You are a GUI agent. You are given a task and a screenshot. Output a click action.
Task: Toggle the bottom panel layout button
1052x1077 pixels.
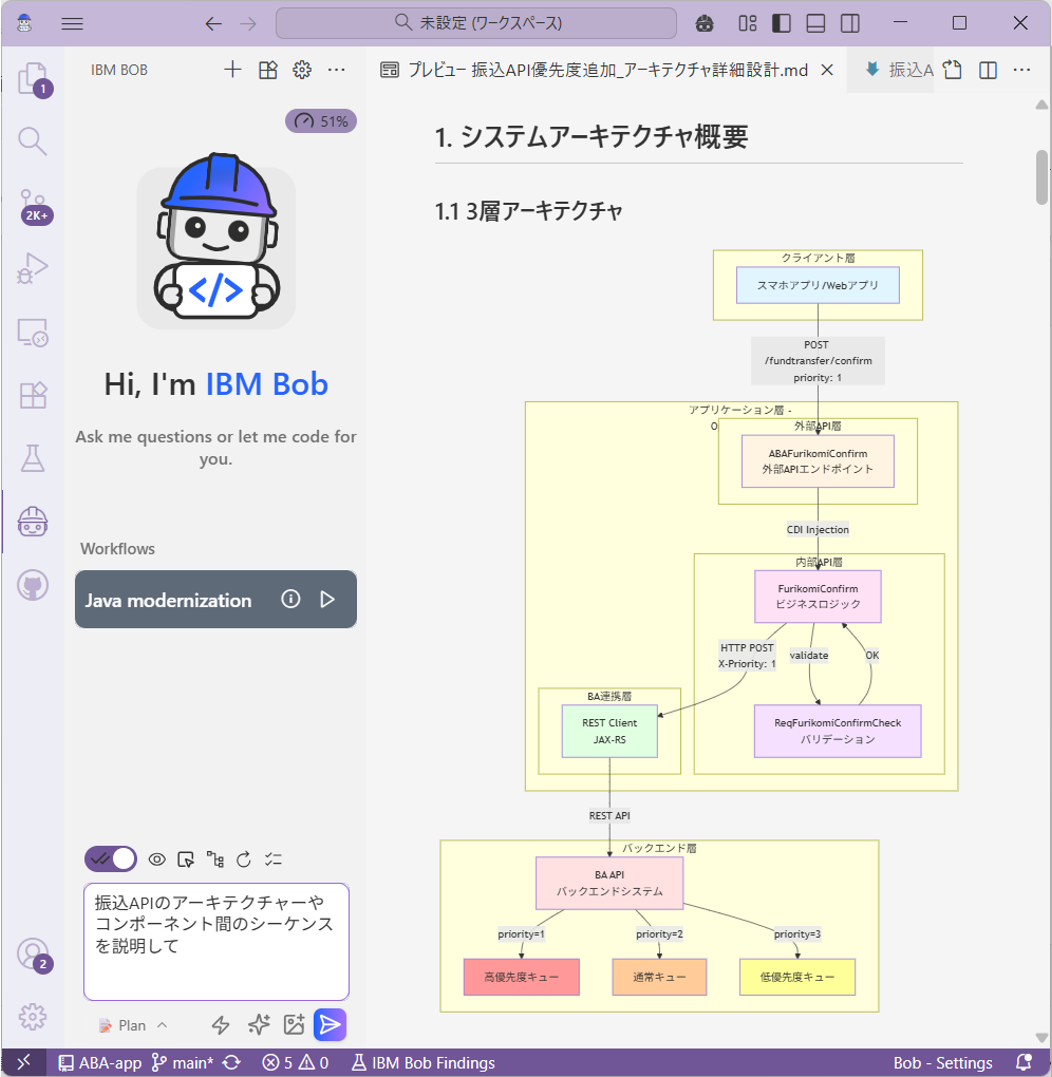point(816,23)
